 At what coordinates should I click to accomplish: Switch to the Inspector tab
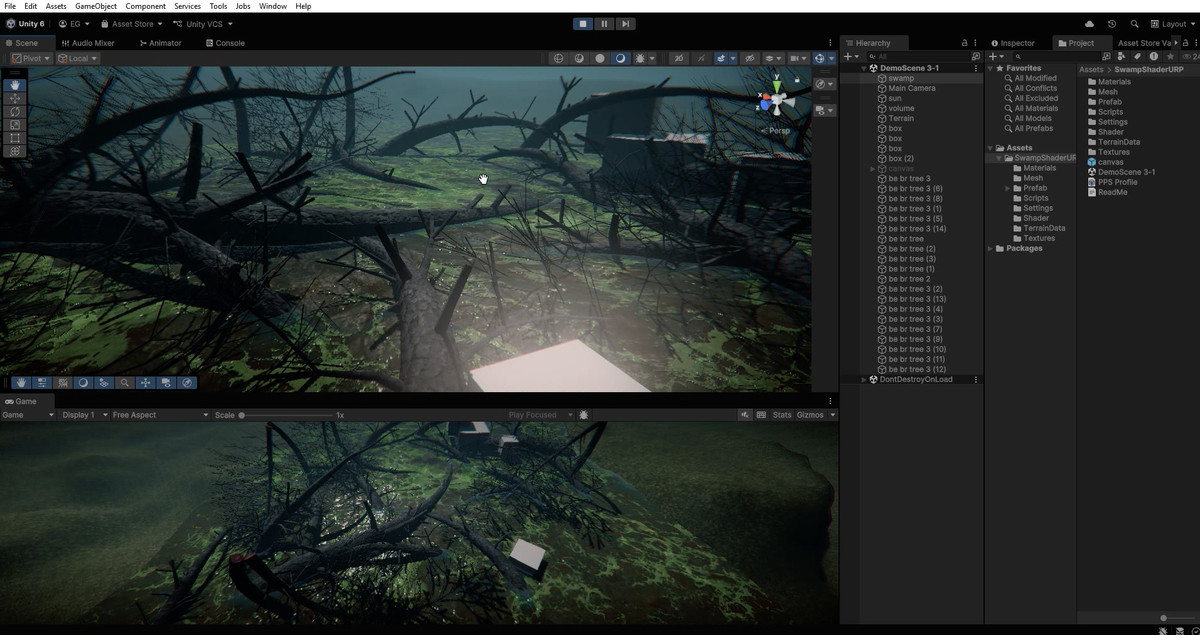[1012, 43]
